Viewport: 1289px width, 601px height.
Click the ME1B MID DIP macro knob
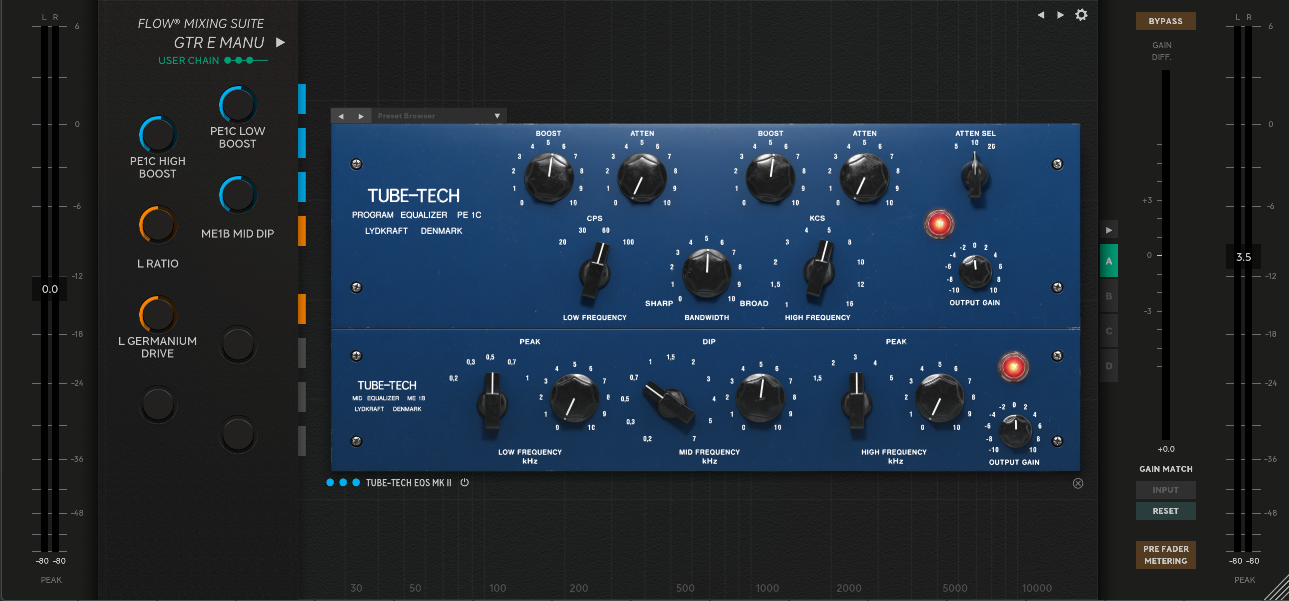click(x=238, y=195)
